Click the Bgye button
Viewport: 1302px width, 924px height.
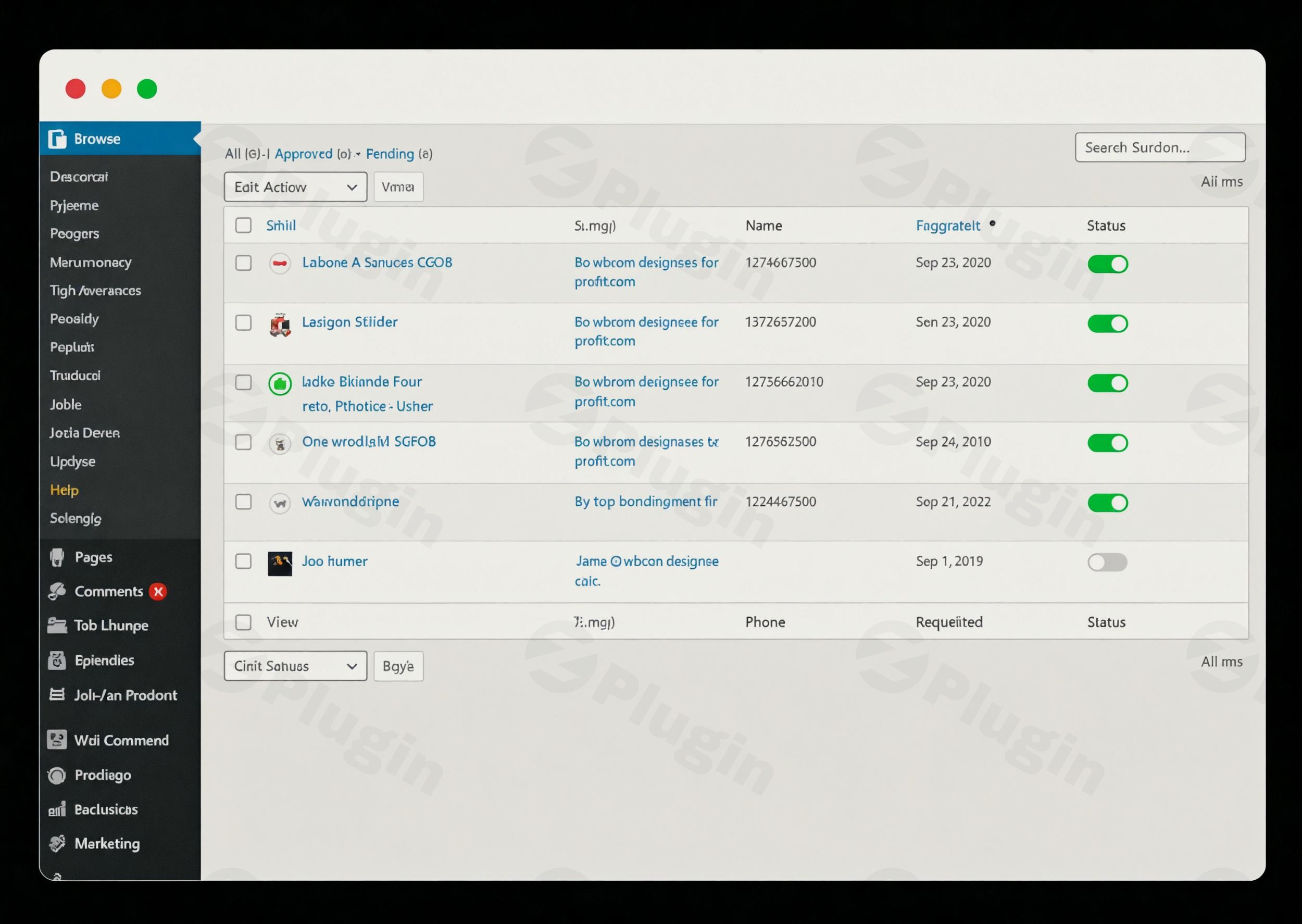pos(398,666)
